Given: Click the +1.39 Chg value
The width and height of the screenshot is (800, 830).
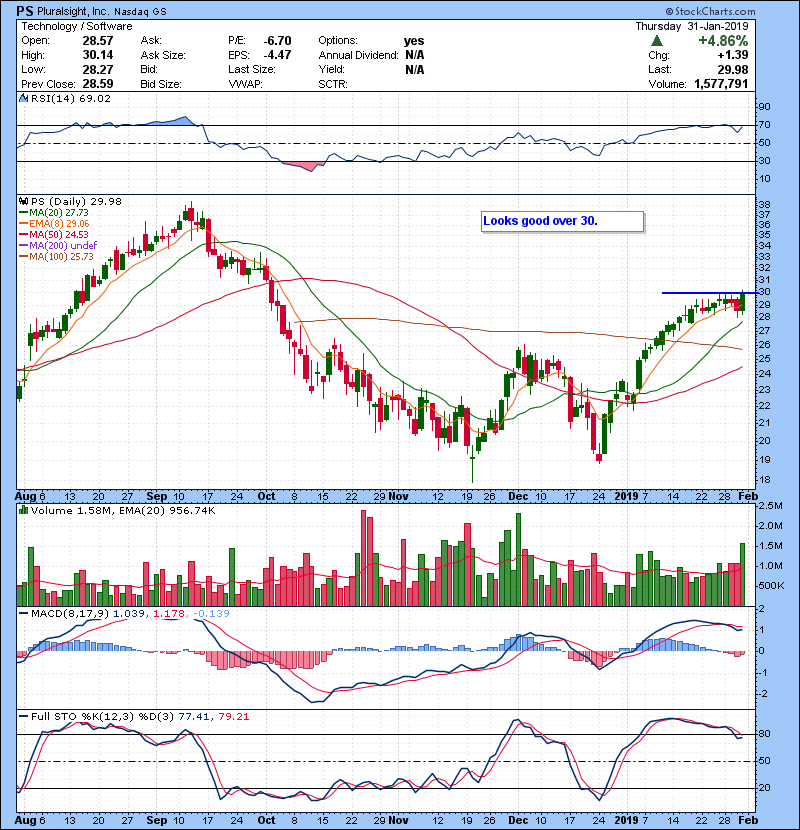Looking at the screenshot, I should [733, 55].
